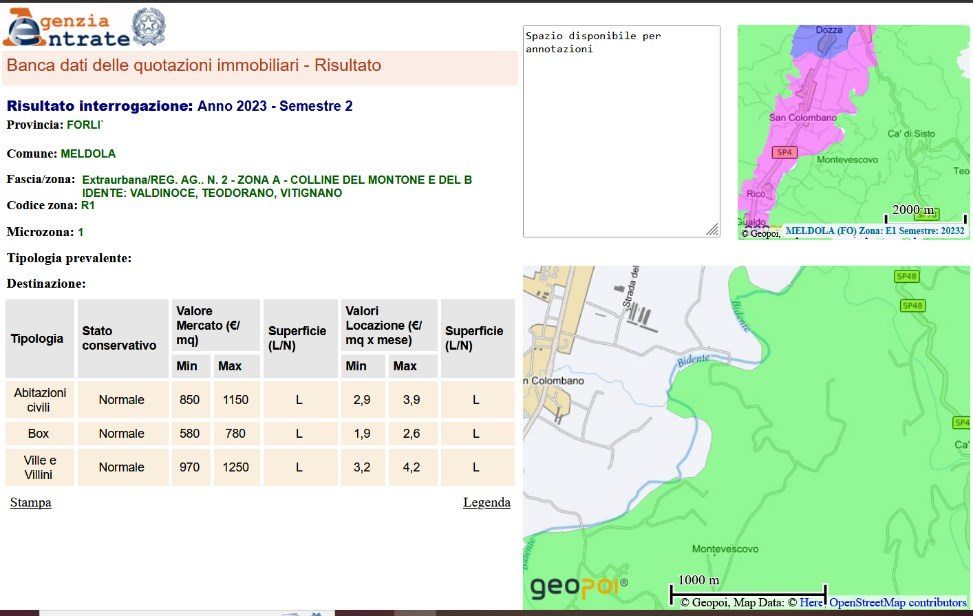Grab the annotations box resize handle
The height and width of the screenshot is (616, 973).
coord(712,230)
